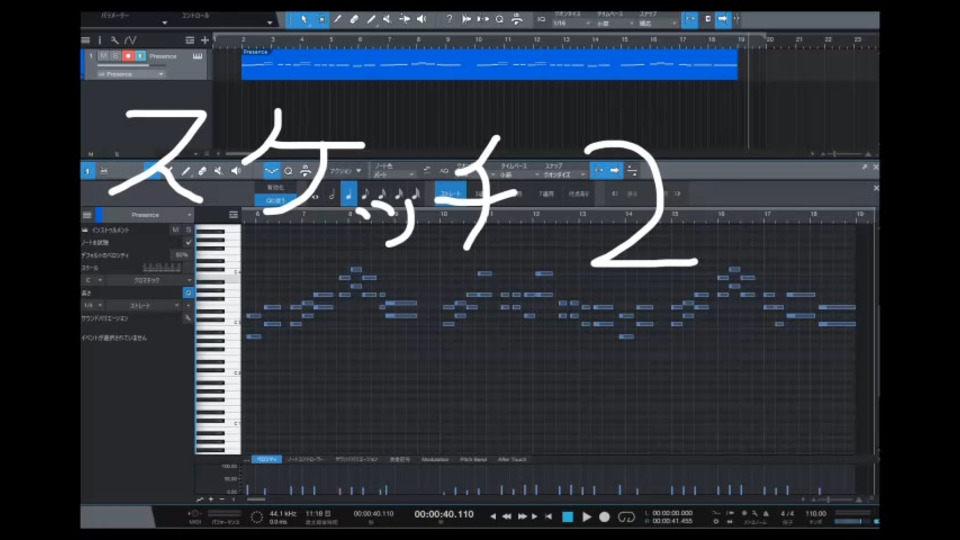Switch to the Pitch Bend lane tab
This screenshot has height=540, width=960.
point(473,460)
